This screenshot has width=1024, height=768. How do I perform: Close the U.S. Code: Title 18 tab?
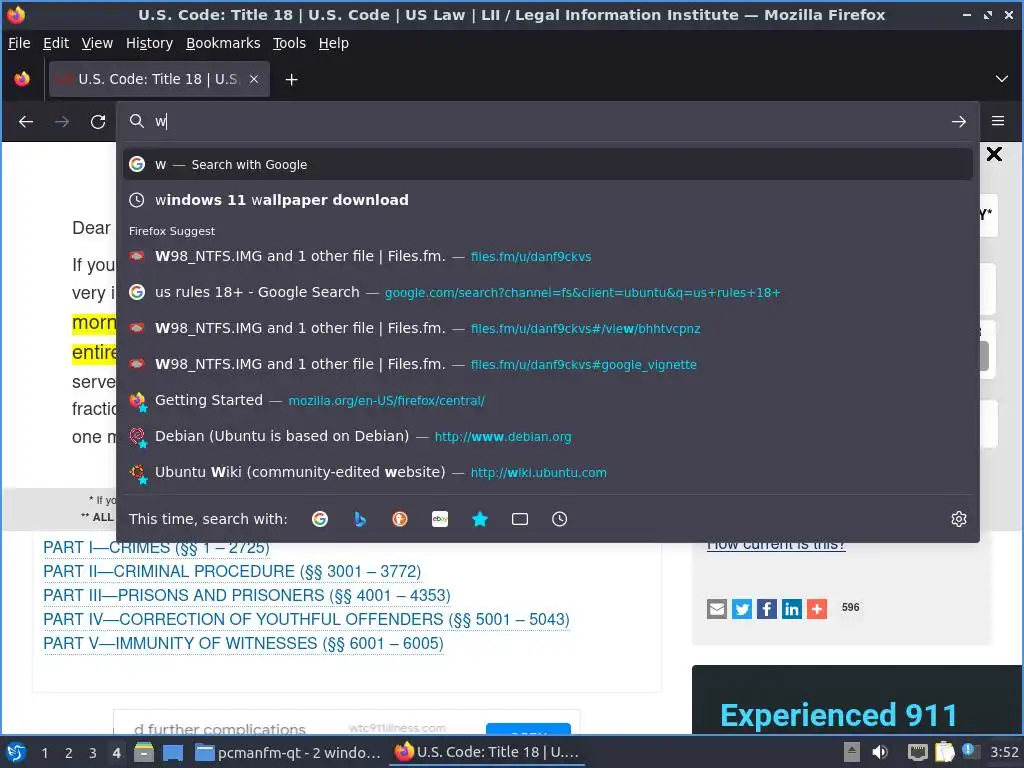254,79
